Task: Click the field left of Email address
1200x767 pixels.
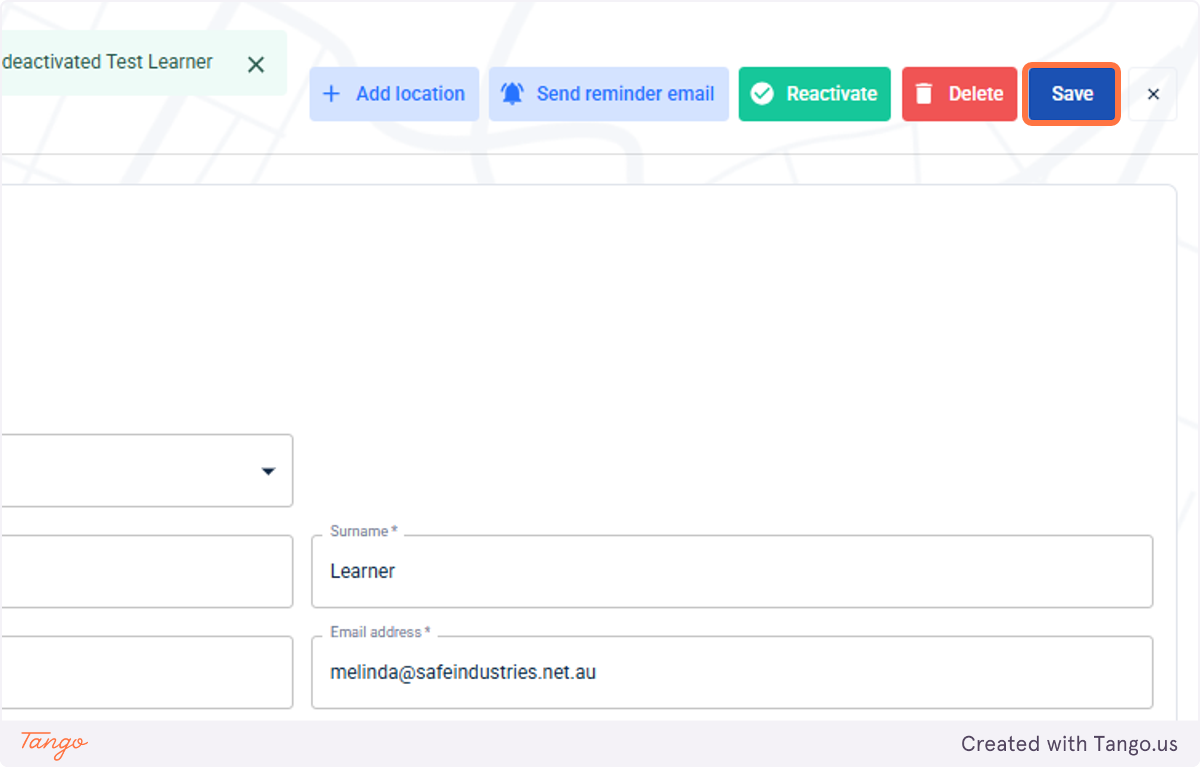Action: click(x=146, y=672)
